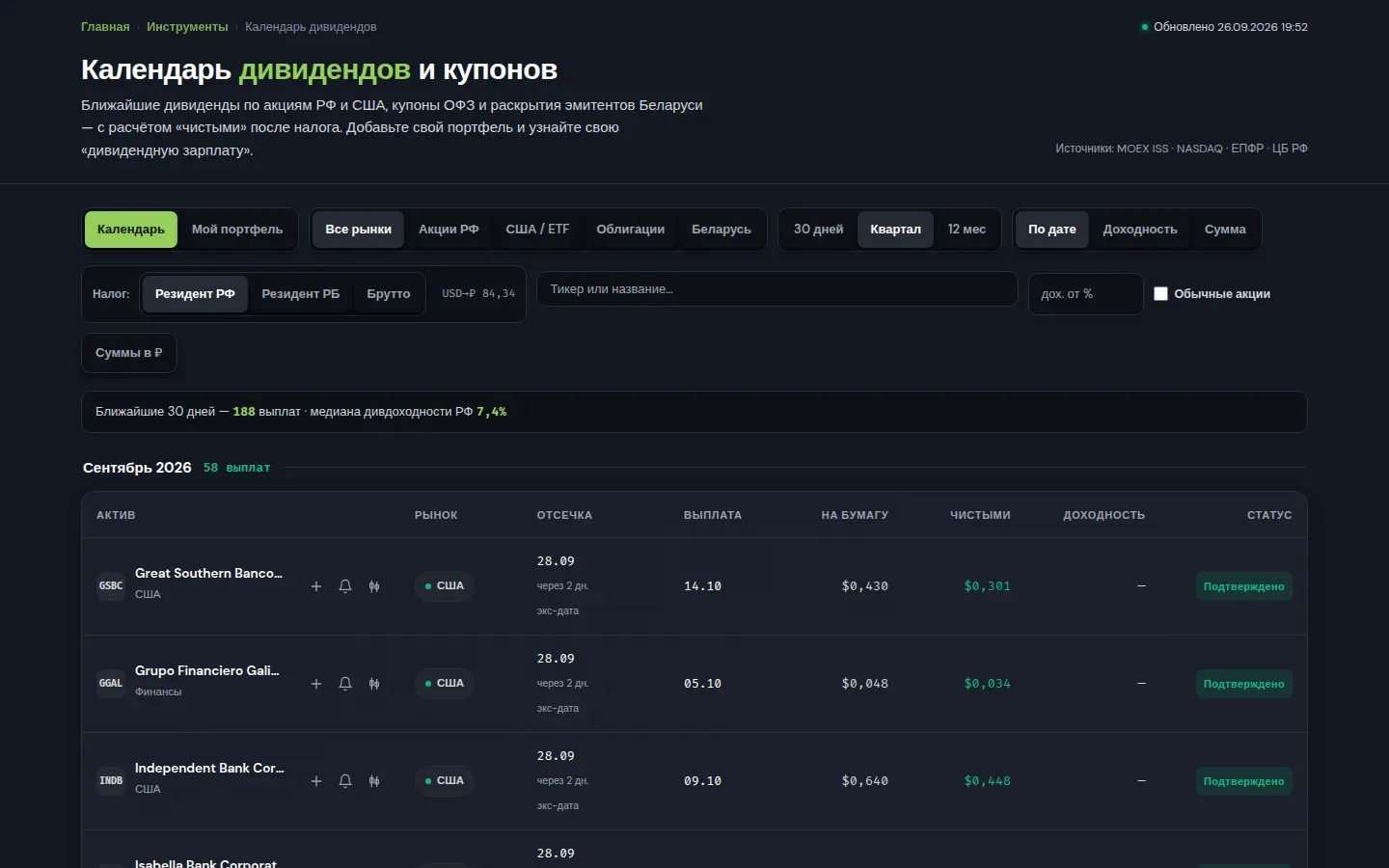Open Grupo Financiero Galicia asset name

207,670
